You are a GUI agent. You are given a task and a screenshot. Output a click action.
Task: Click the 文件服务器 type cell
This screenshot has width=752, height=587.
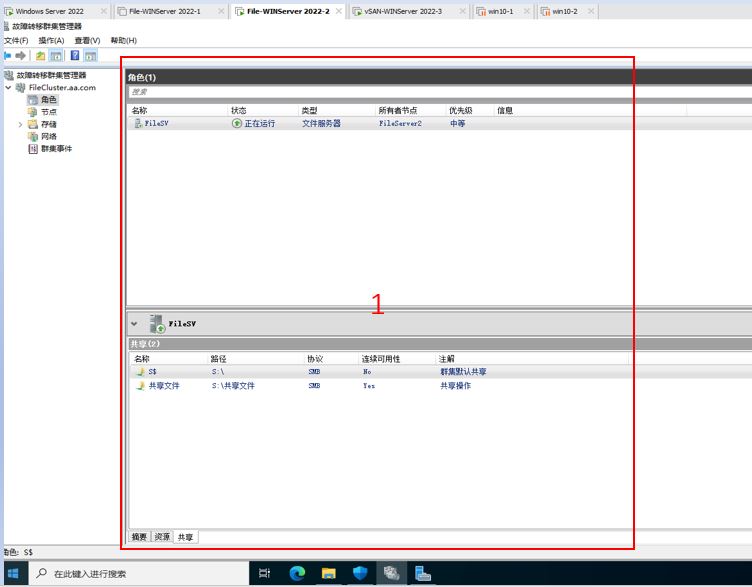321,123
